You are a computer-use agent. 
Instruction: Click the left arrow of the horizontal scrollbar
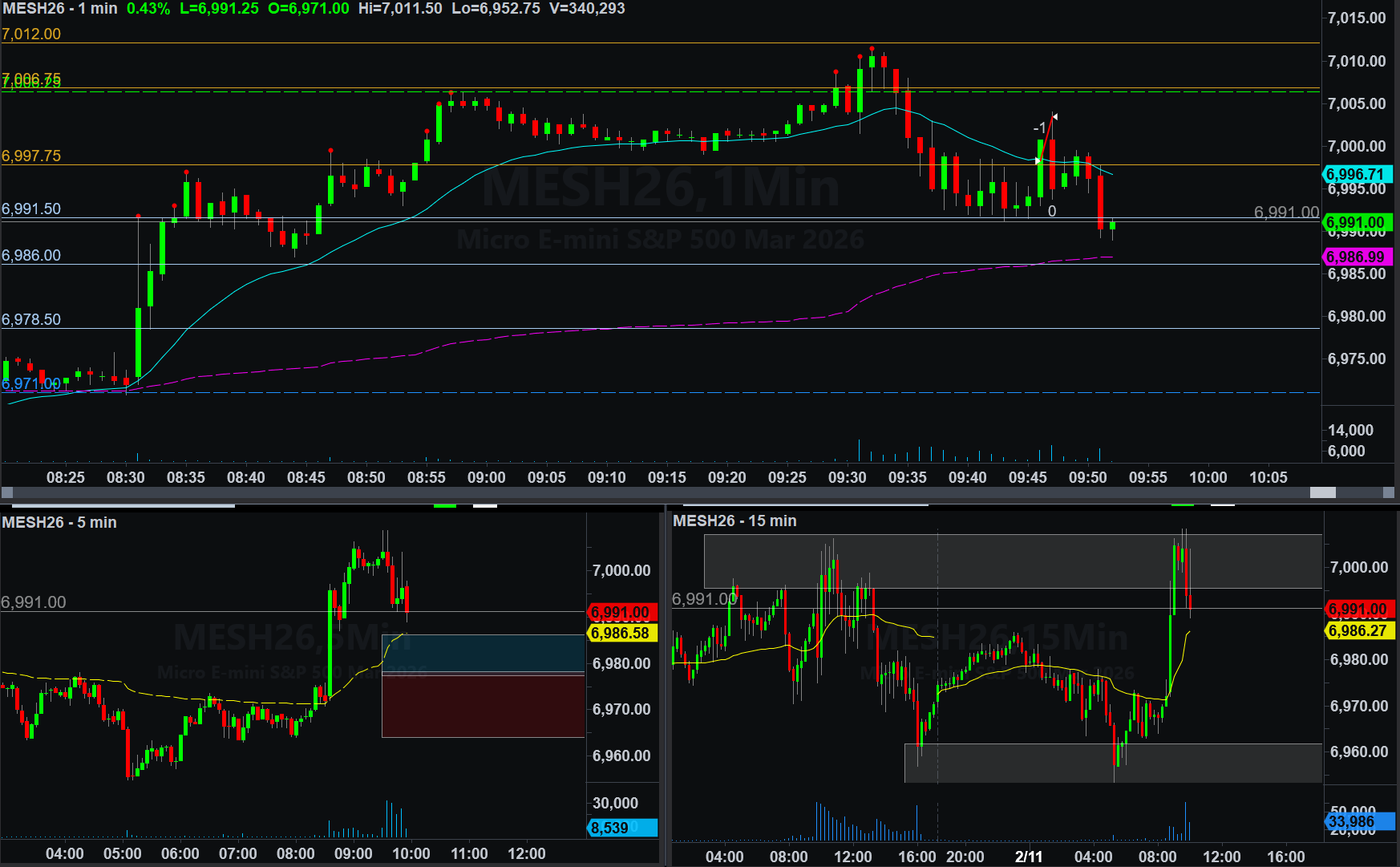[7, 492]
